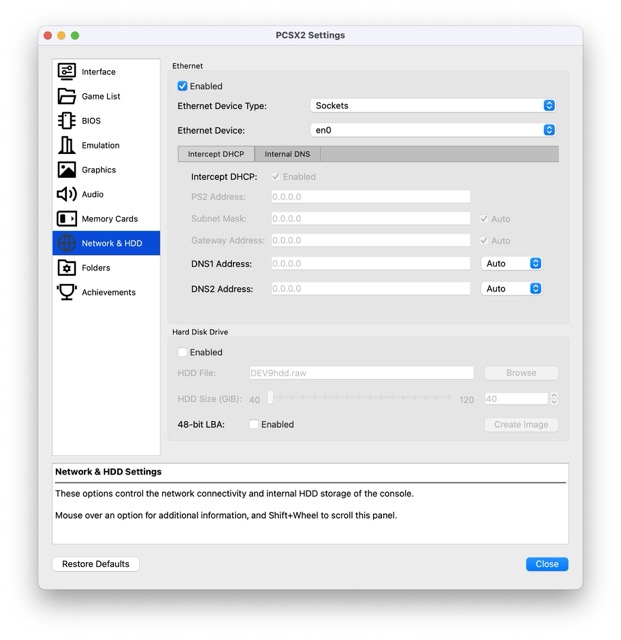Open Ethernet Device en0 dropdown
621x640 pixels.
coord(433,130)
